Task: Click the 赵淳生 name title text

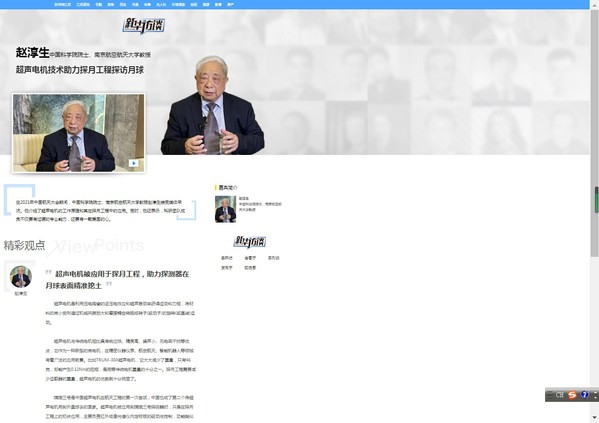Action: [x=32, y=53]
